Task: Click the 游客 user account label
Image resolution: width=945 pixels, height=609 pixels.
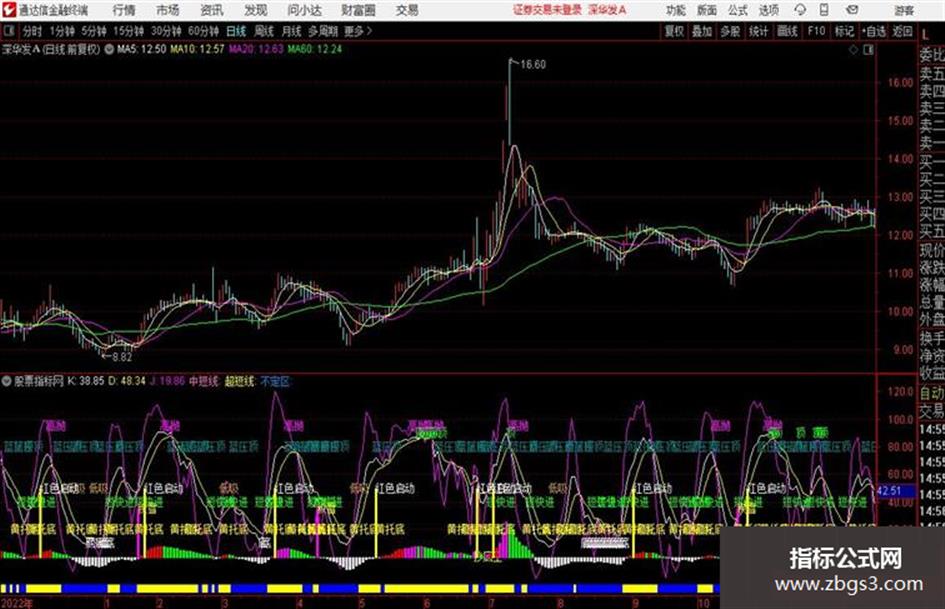Action: 904,10
